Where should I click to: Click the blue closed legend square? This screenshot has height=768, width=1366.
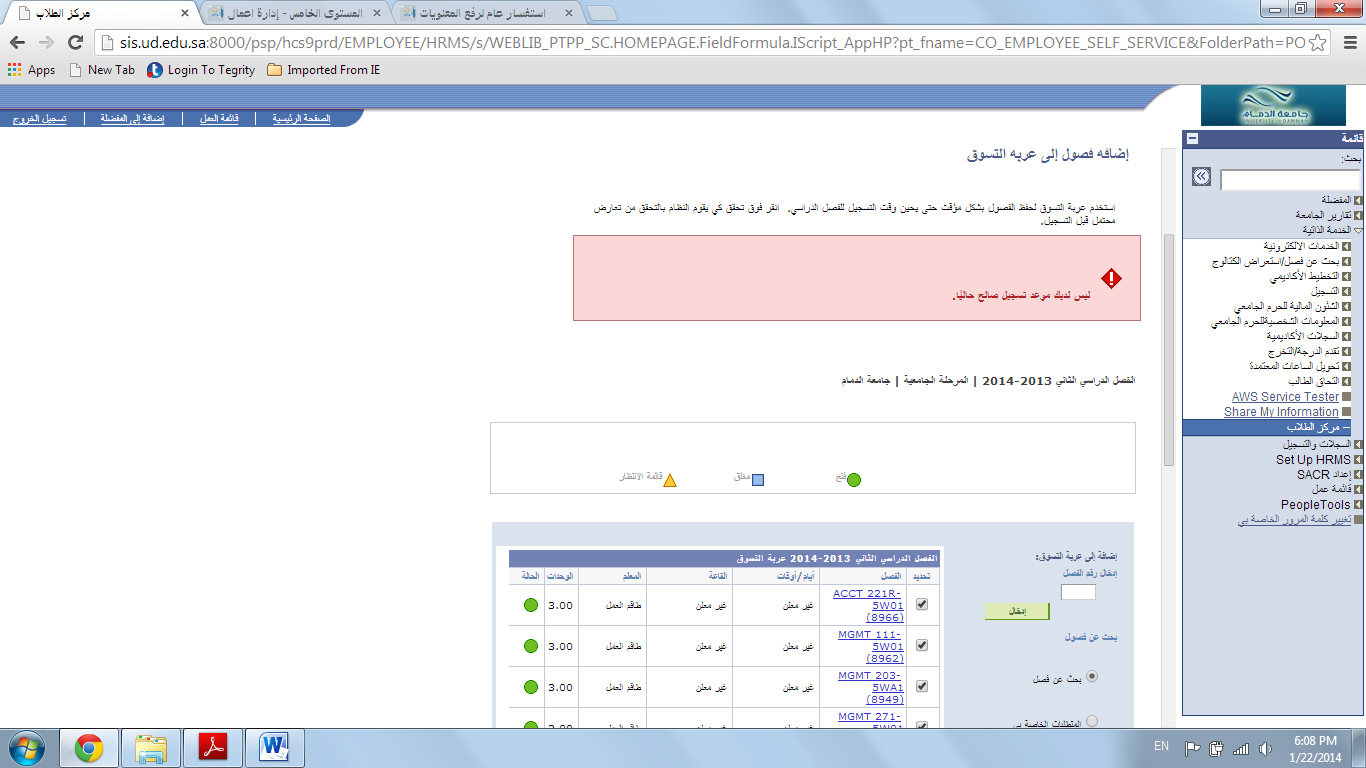(x=758, y=480)
